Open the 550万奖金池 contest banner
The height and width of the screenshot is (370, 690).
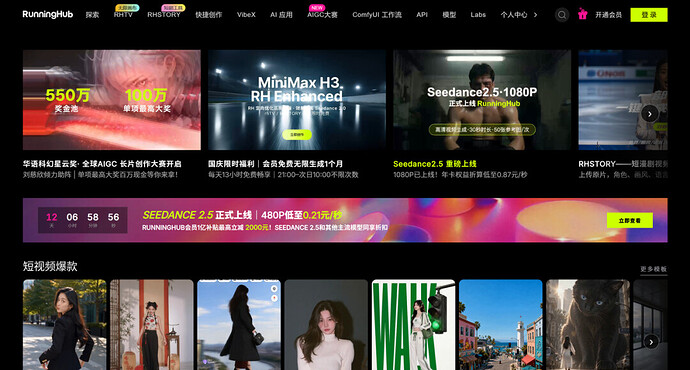point(112,100)
